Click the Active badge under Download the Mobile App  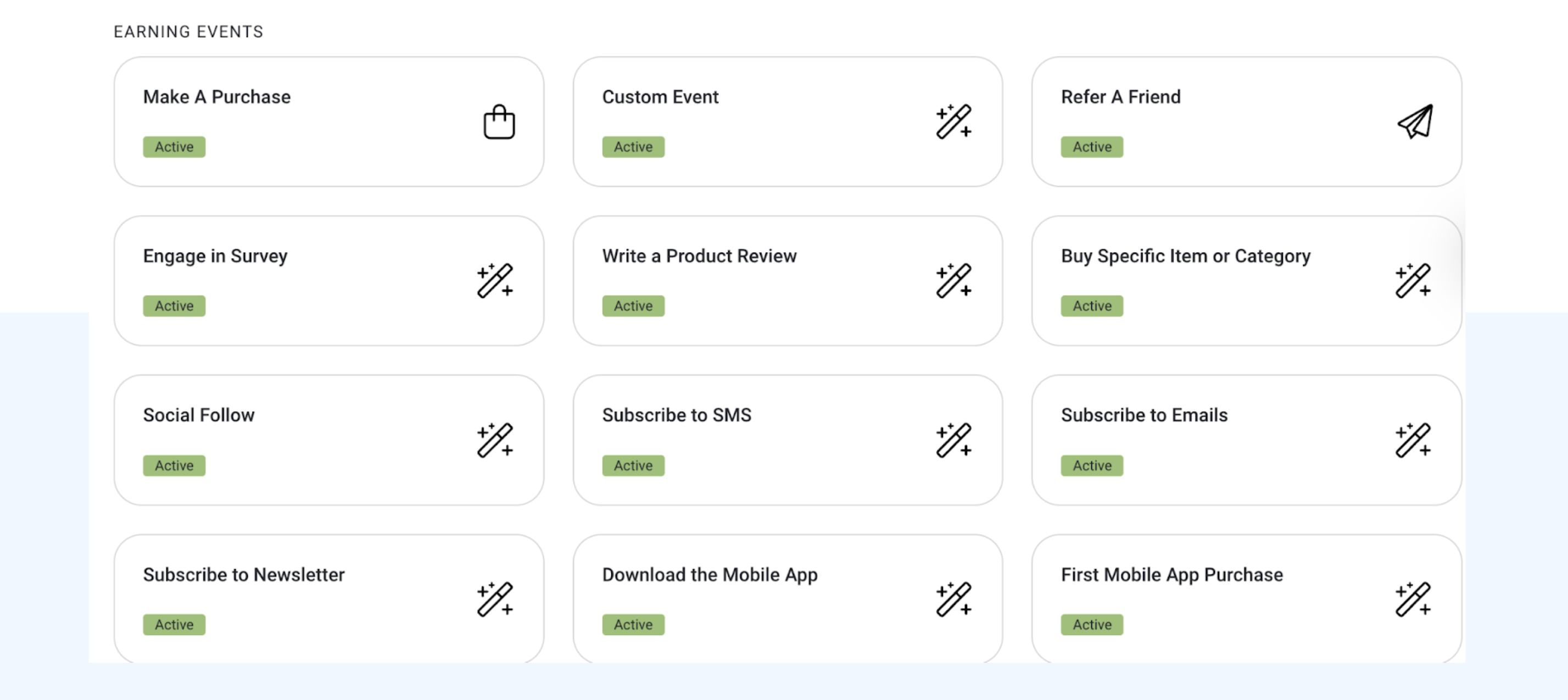tap(633, 625)
